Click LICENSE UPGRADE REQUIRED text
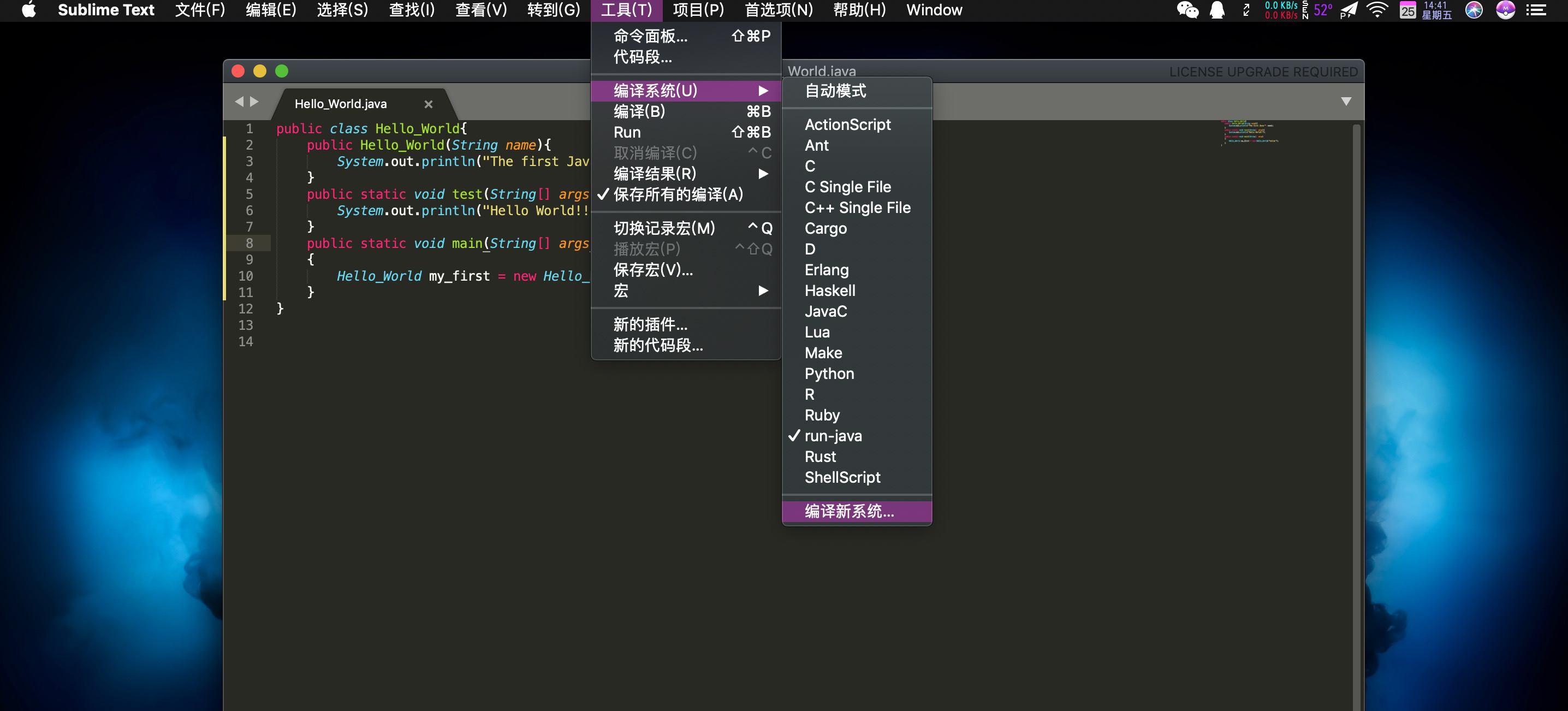Image resolution: width=1568 pixels, height=711 pixels. (x=1263, y=72)
